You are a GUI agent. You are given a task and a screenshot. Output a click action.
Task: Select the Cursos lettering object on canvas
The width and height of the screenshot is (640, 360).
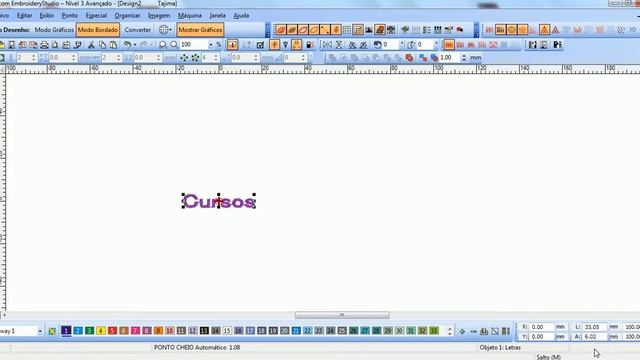coord(218,201)
